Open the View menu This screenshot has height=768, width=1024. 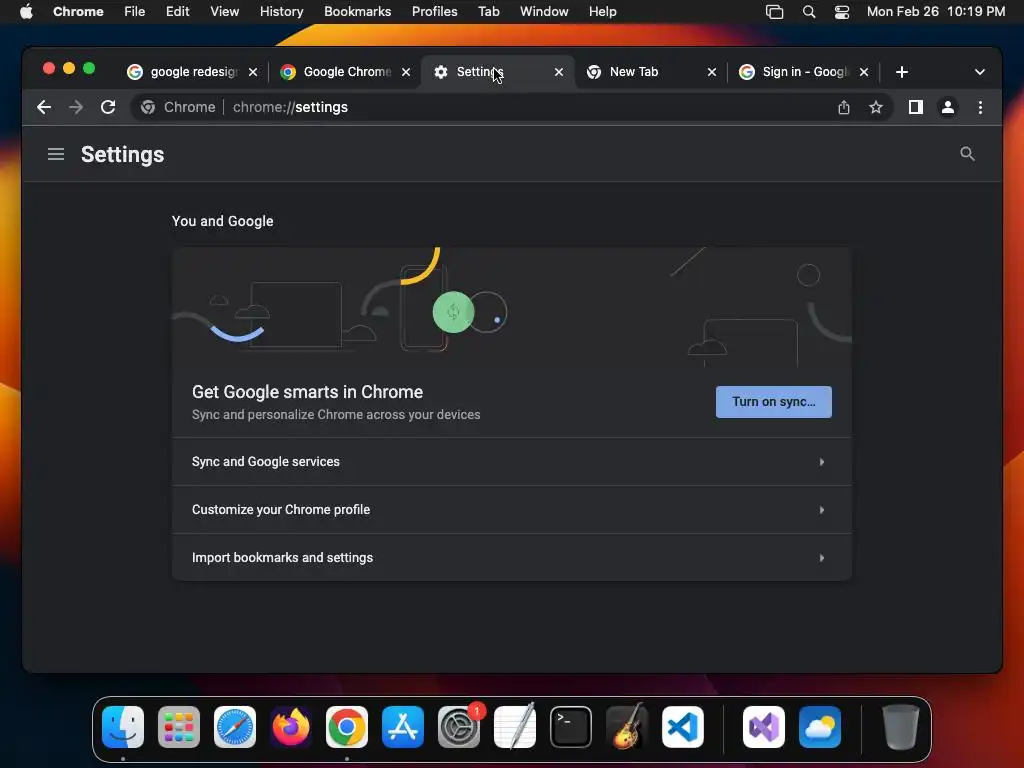[225, 12]
